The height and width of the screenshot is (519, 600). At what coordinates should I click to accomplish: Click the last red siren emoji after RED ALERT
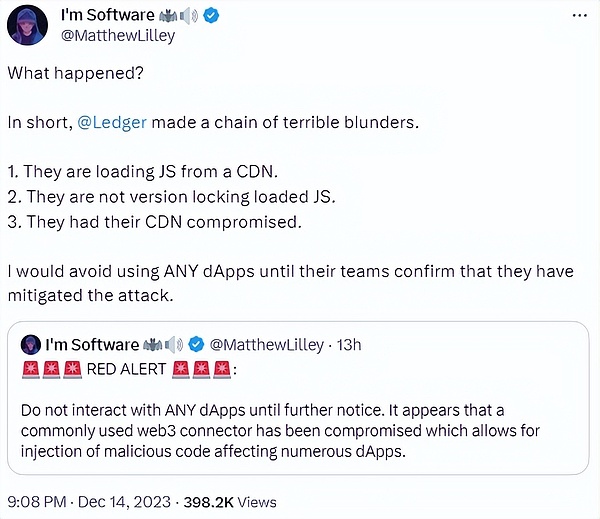tap(223, 369)
